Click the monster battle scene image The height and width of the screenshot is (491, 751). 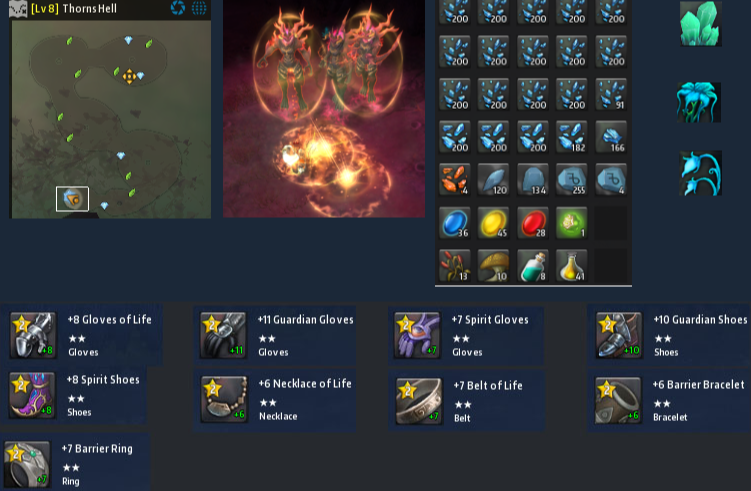click(324, 109)
